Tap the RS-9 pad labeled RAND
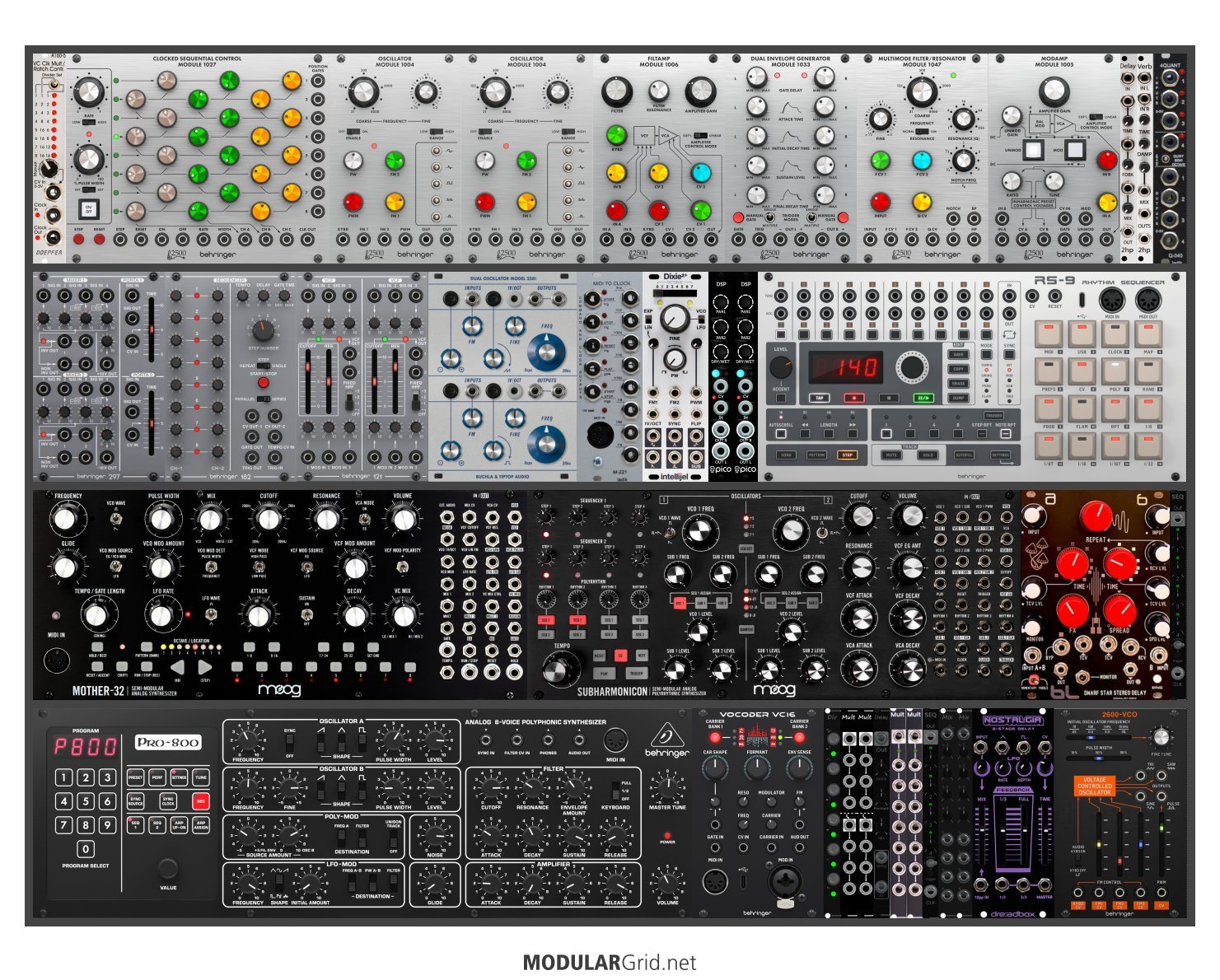The image size is (1220, 980). 1147,372
